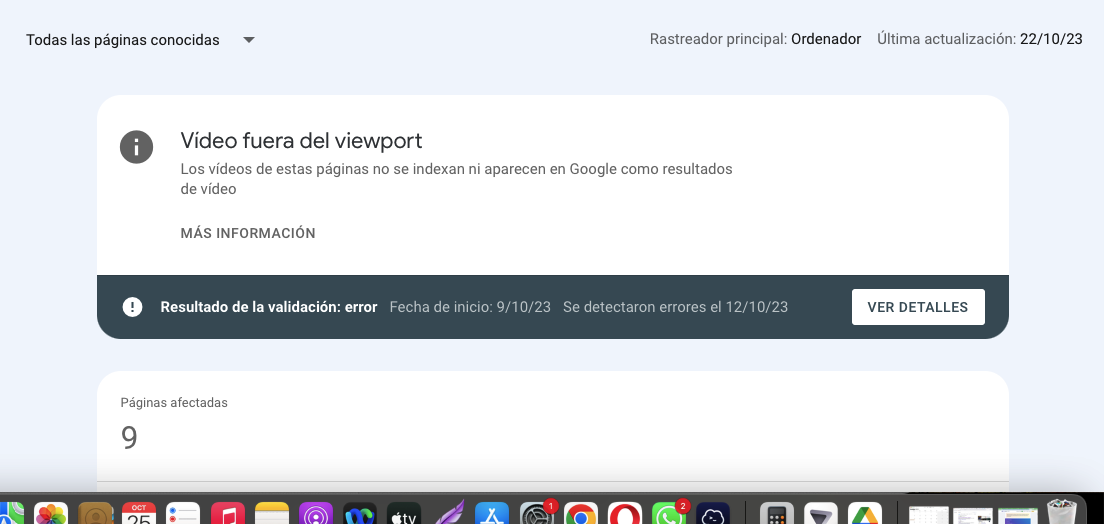Open System Settings from the dock
Image resolution: width=1104 pixels, height=524 pixels.
tap(537, 513)
